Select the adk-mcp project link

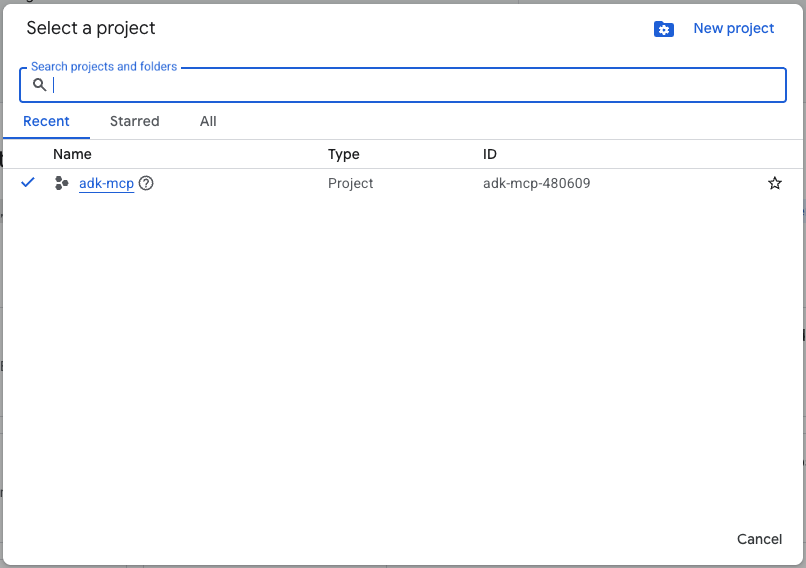tap(106, 183)
